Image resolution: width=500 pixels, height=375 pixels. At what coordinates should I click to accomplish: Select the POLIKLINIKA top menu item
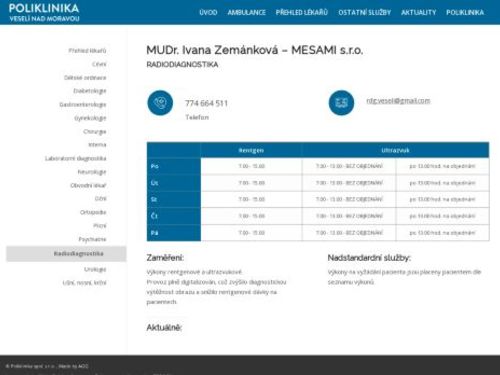pyautogui.click(x=465, y=12)
